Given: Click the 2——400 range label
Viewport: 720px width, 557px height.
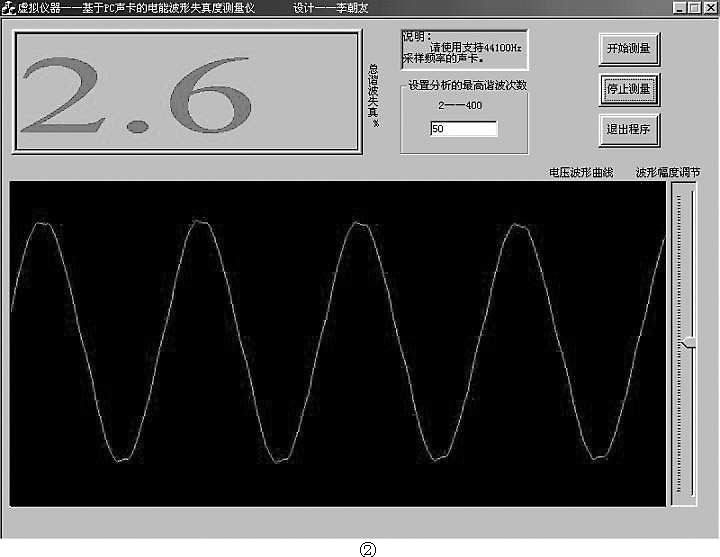Looking at the screenshot, I should [x=460, y=106].
